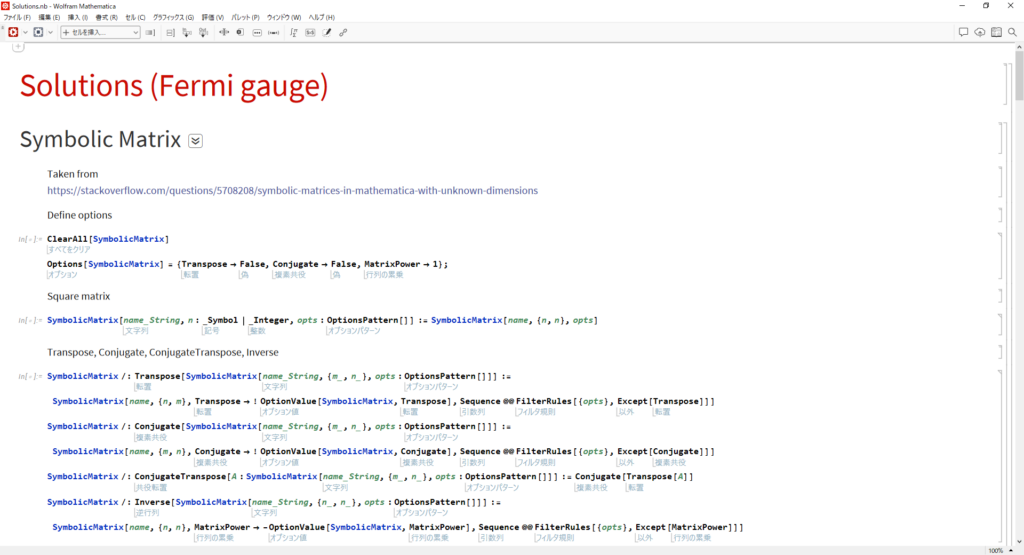Expand the arrow beside the evaluate icon
The image size is (1024, 555).
point(25,32)
